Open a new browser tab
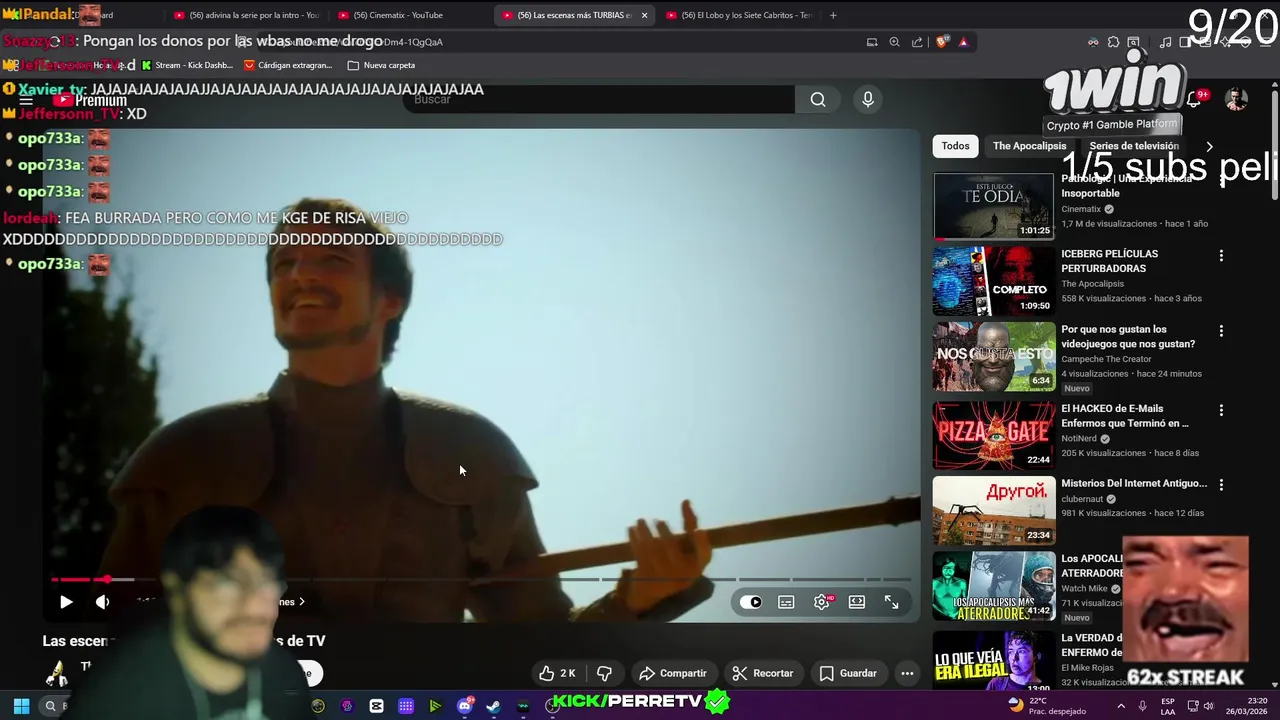Viewport: 1280px width, 720px height. [x=833, y=15]
